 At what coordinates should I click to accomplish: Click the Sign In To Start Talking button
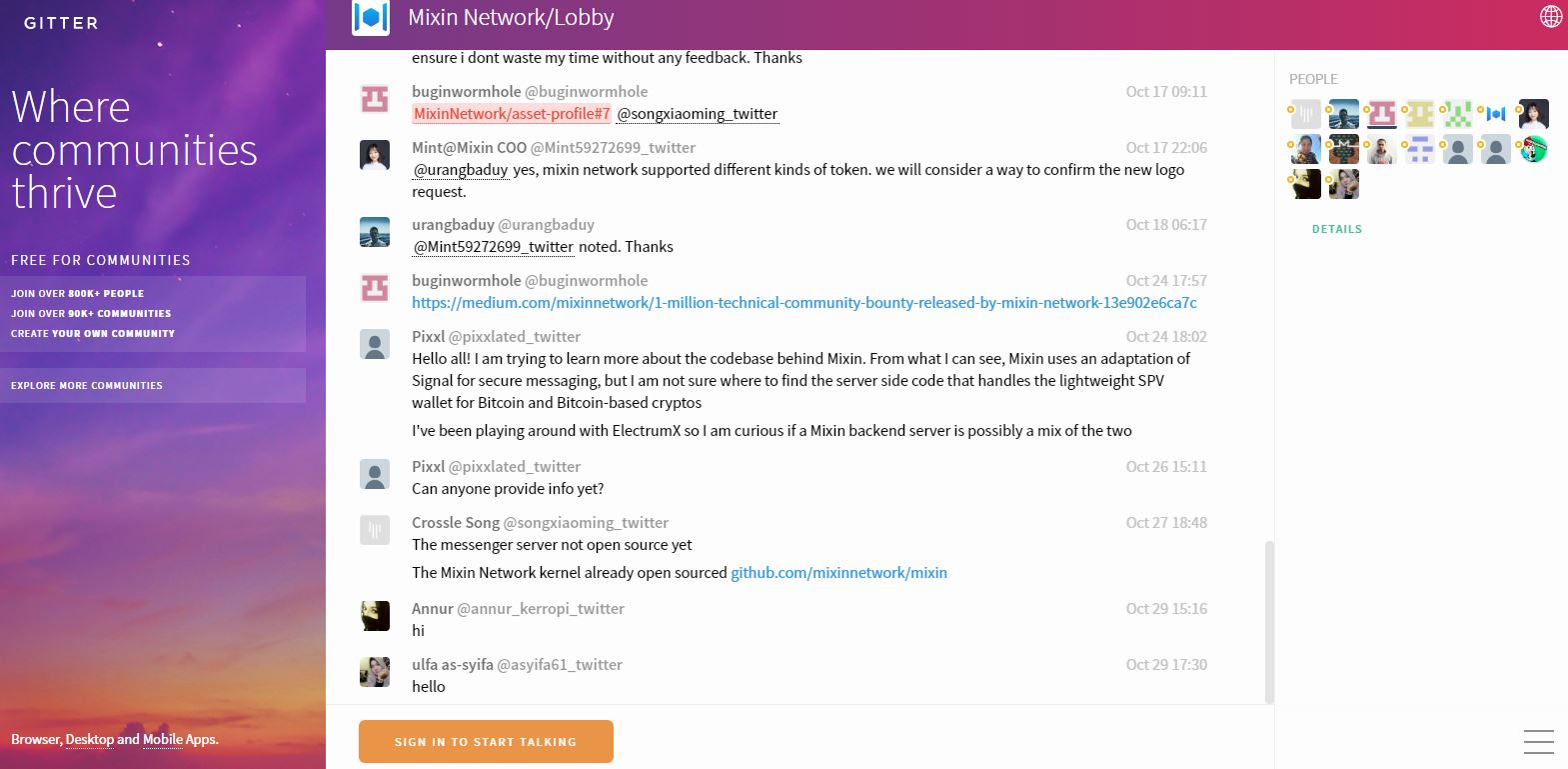pos(486,742)
